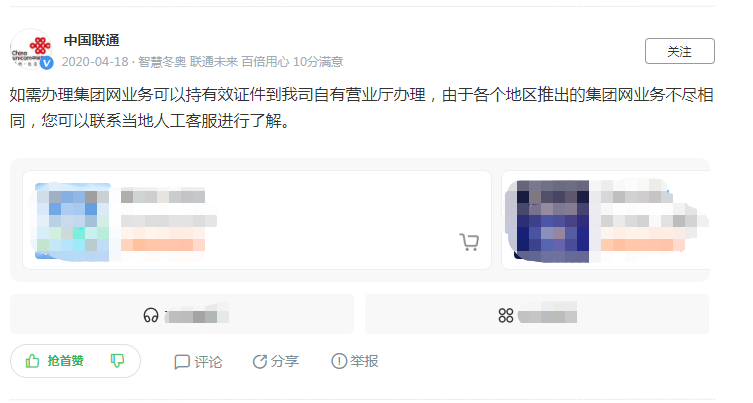This screenshot has width=753, height=403.
Task: Click the 抢首赞 green label text
Action: [x=66, y=361]
